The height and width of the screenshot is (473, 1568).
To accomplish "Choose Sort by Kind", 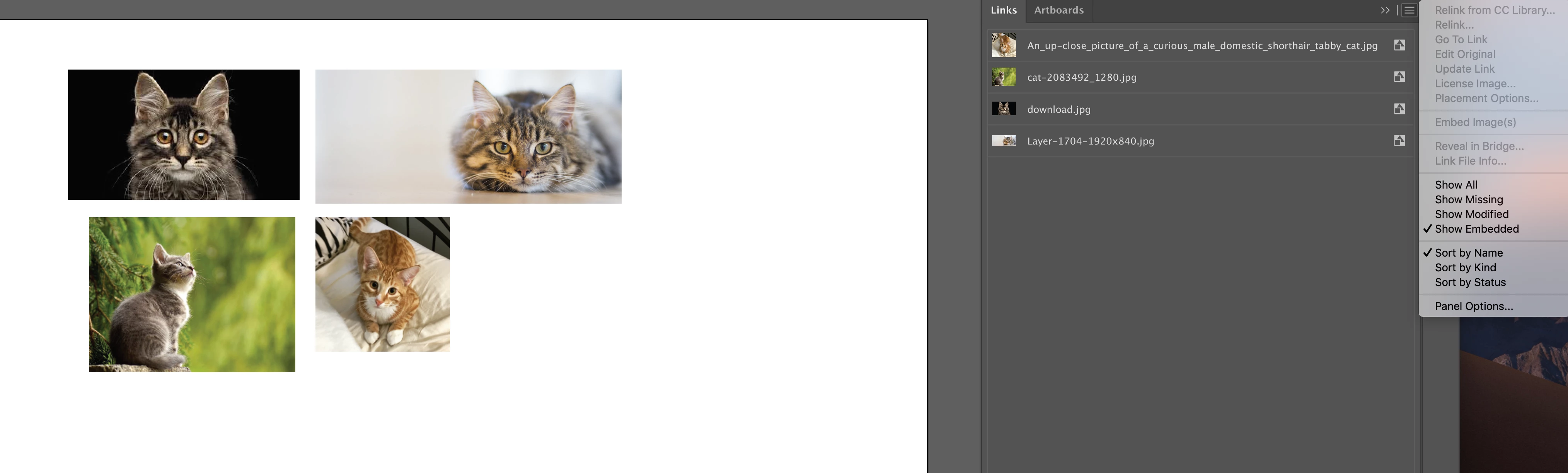I will pyautogui.click(x=1465, y=268).
